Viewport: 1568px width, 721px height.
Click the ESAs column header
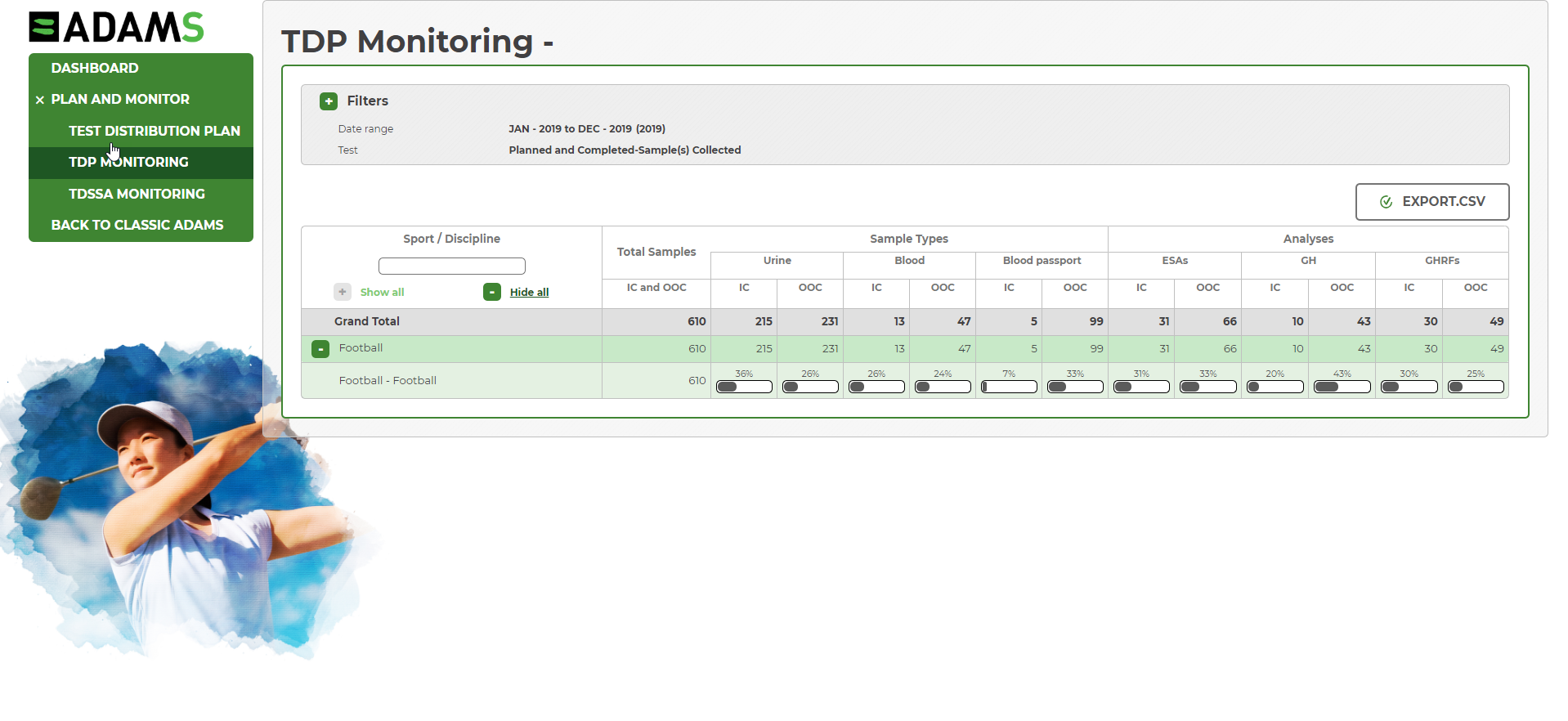1175,261
